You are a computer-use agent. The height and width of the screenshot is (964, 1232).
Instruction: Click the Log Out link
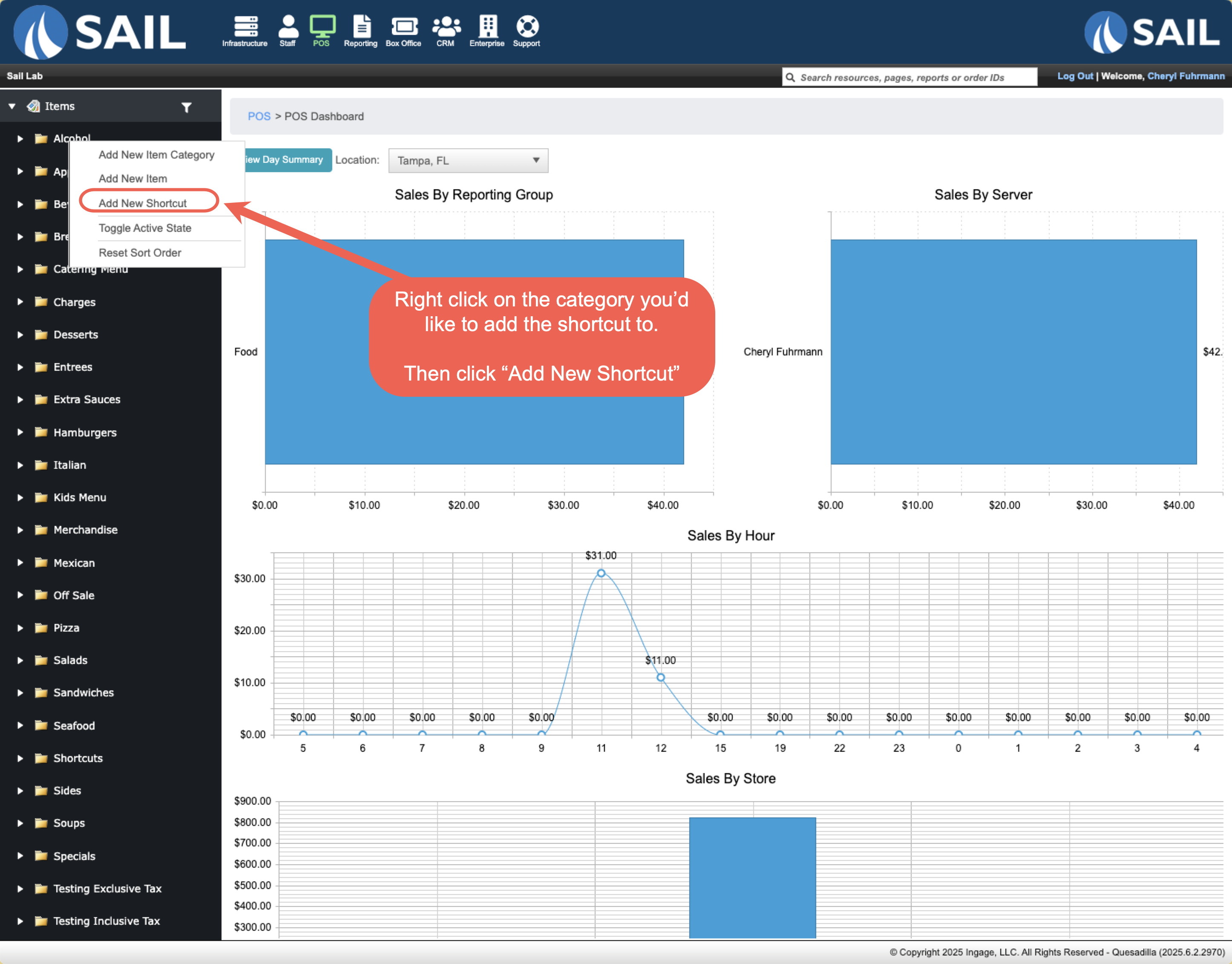point(1075,76)
